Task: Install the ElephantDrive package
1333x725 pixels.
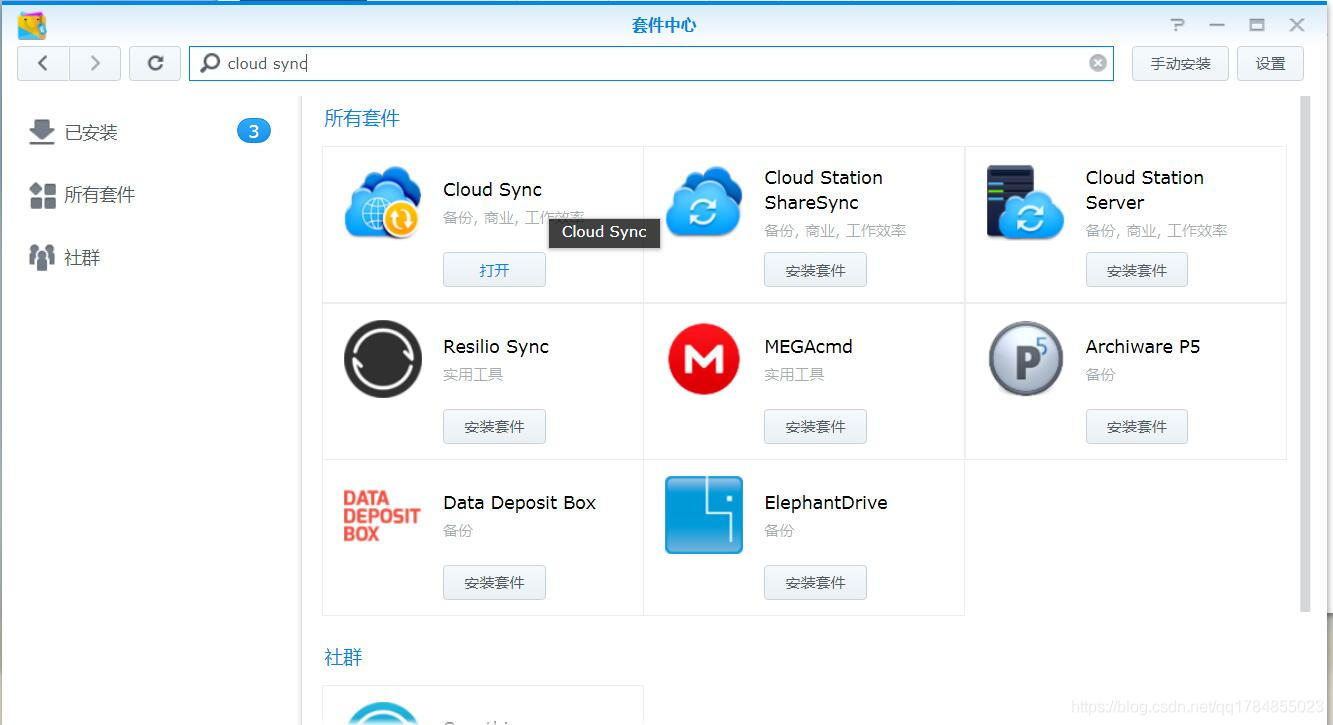Action: click(815, 582)
